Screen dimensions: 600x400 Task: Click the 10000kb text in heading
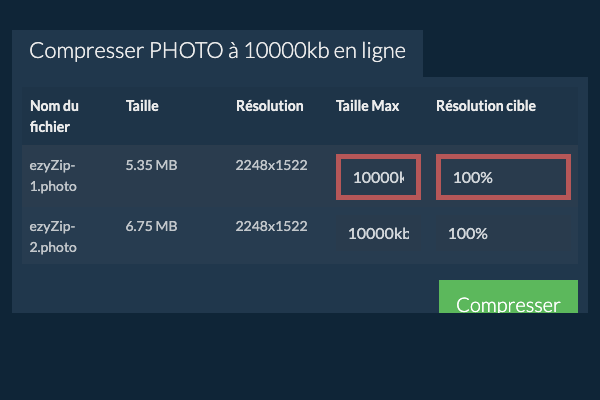point(287,51)
